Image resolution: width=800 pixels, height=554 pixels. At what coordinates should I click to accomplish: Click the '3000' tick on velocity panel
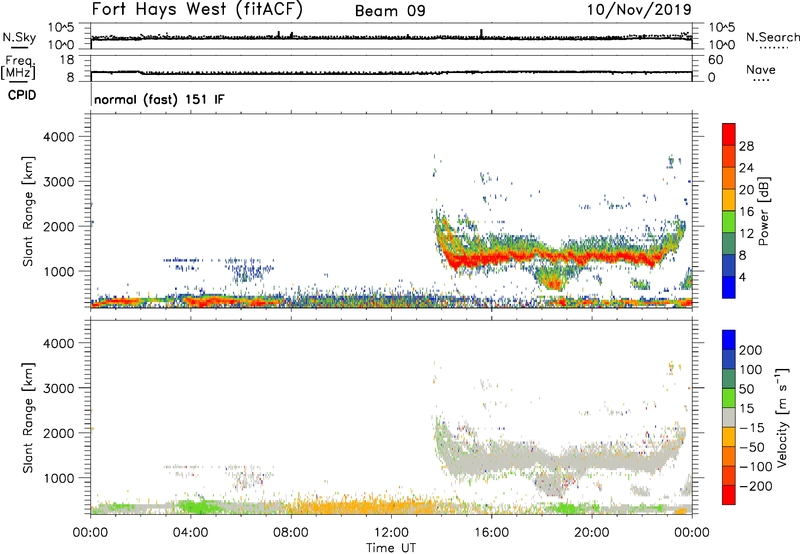(59, 388)
